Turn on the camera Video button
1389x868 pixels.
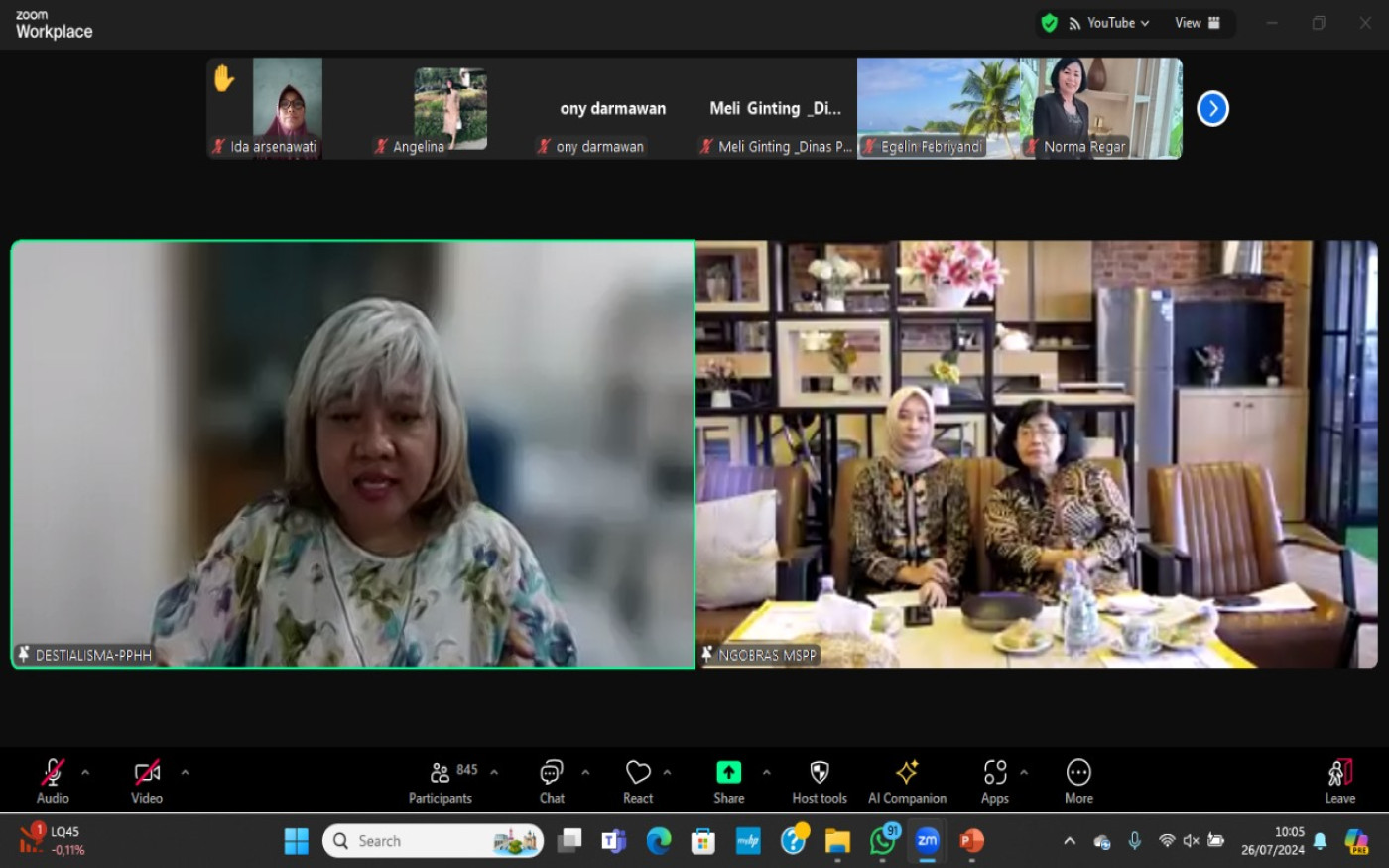click(x=147, y=781)
